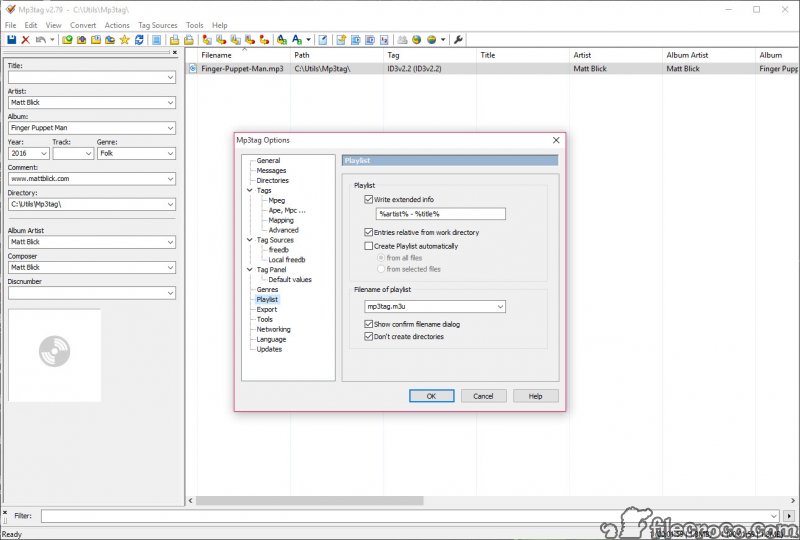The height and width of the screenshot is (540, 800).
Task: Click the Change directory folder icon with green check
Action: click(67, 40)
